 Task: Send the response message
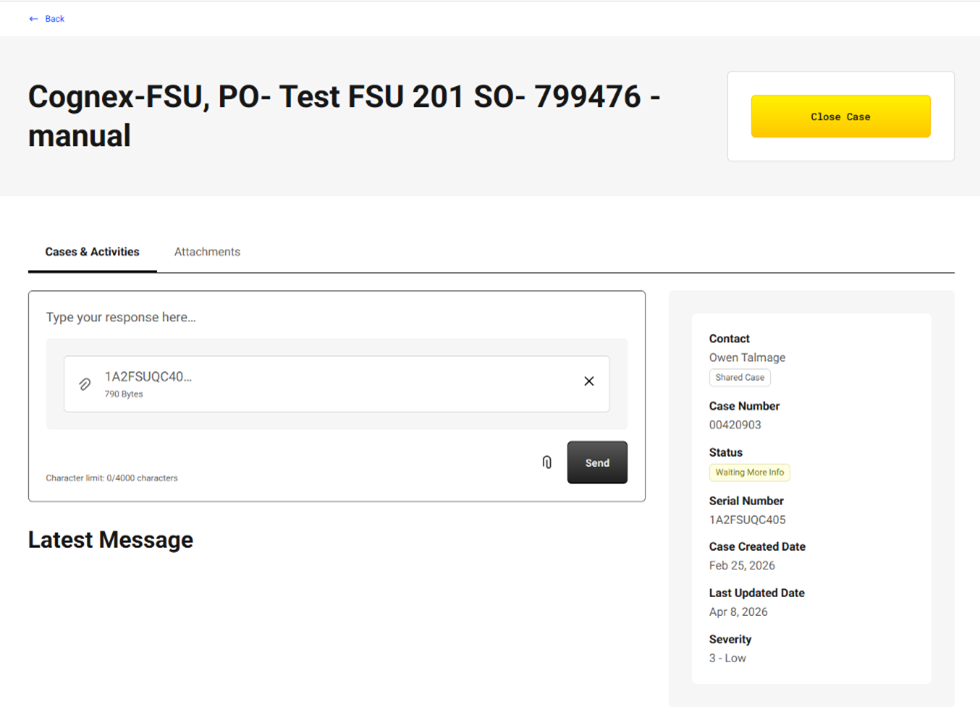[597, 462]
